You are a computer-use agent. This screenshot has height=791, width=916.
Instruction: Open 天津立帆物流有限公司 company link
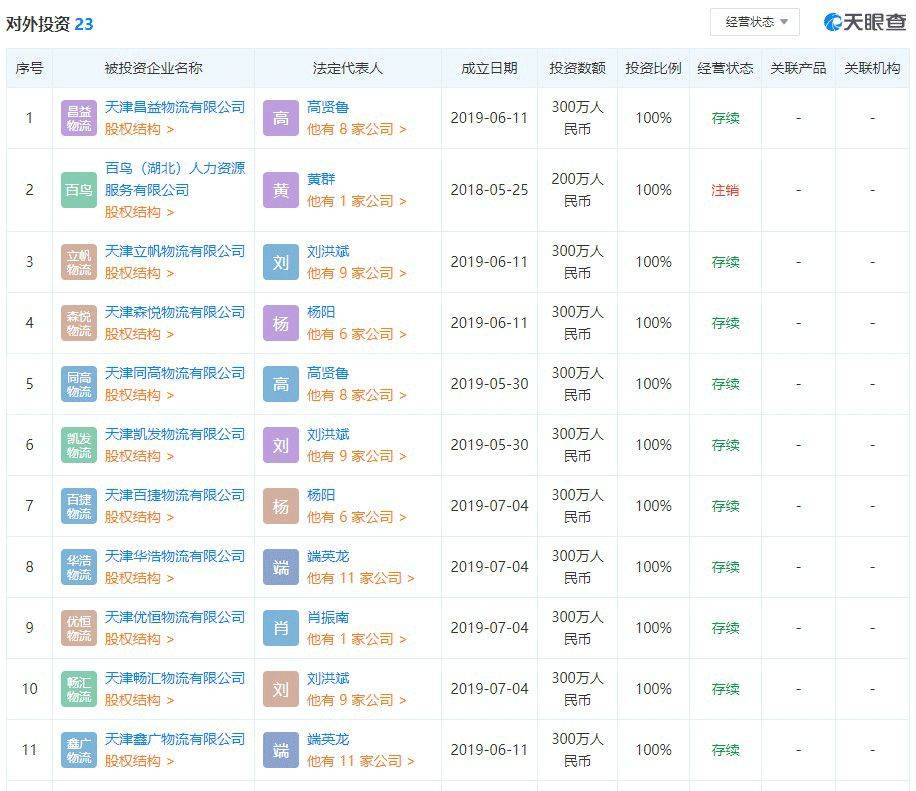point(175,251)
